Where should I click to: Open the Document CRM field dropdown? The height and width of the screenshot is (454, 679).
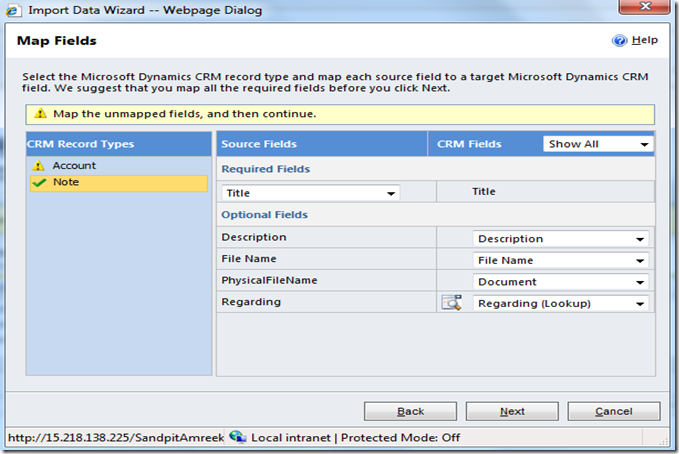560,282
